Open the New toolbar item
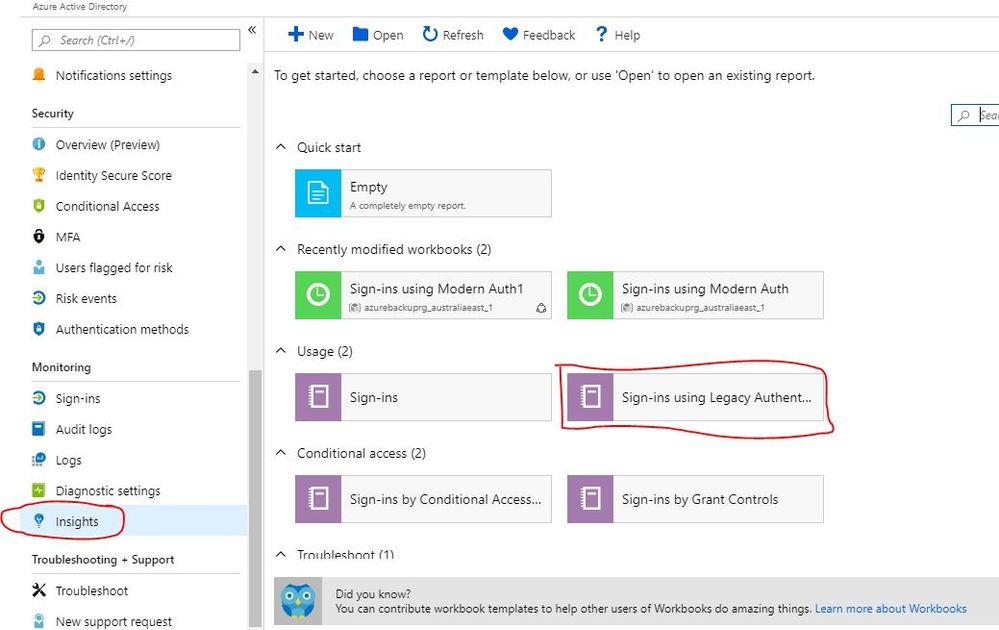This screenshot has height=630, width=999. [x=311, y=34]
